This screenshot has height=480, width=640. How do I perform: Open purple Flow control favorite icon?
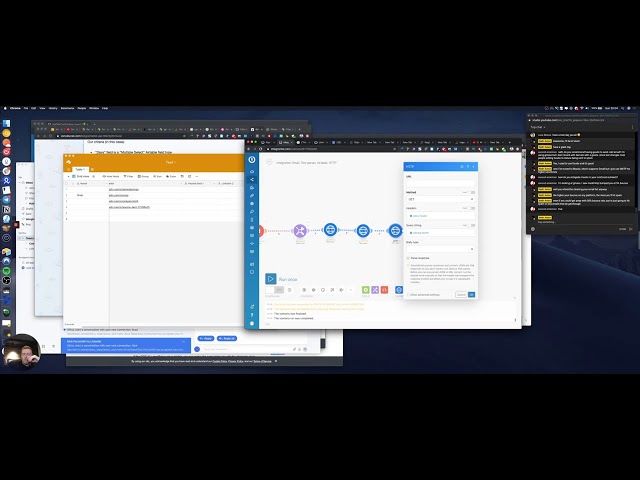tap(375, 290)
